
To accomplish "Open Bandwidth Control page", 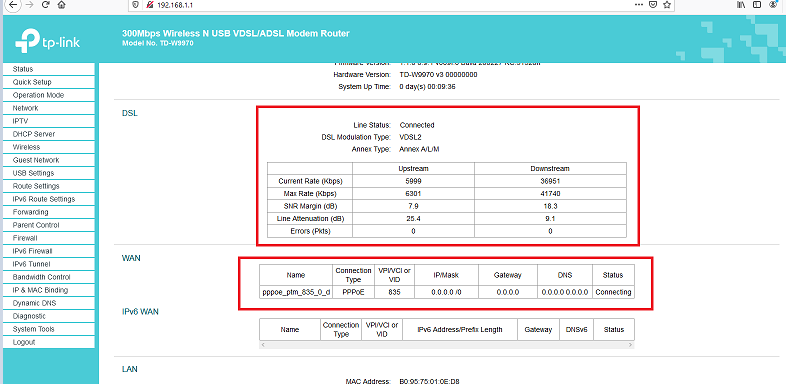I will click(49, 277).
